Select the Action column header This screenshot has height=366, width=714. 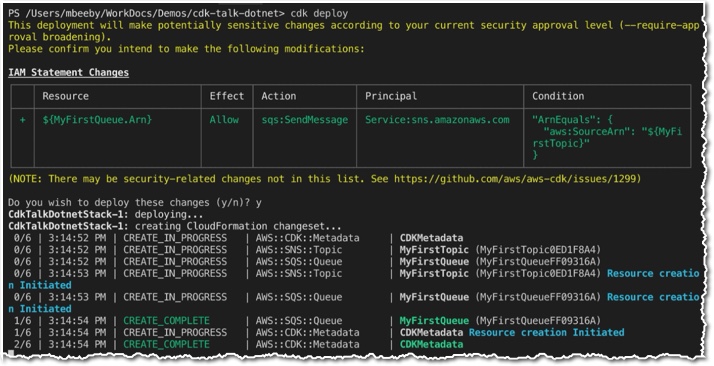click(x=279, y=96)
